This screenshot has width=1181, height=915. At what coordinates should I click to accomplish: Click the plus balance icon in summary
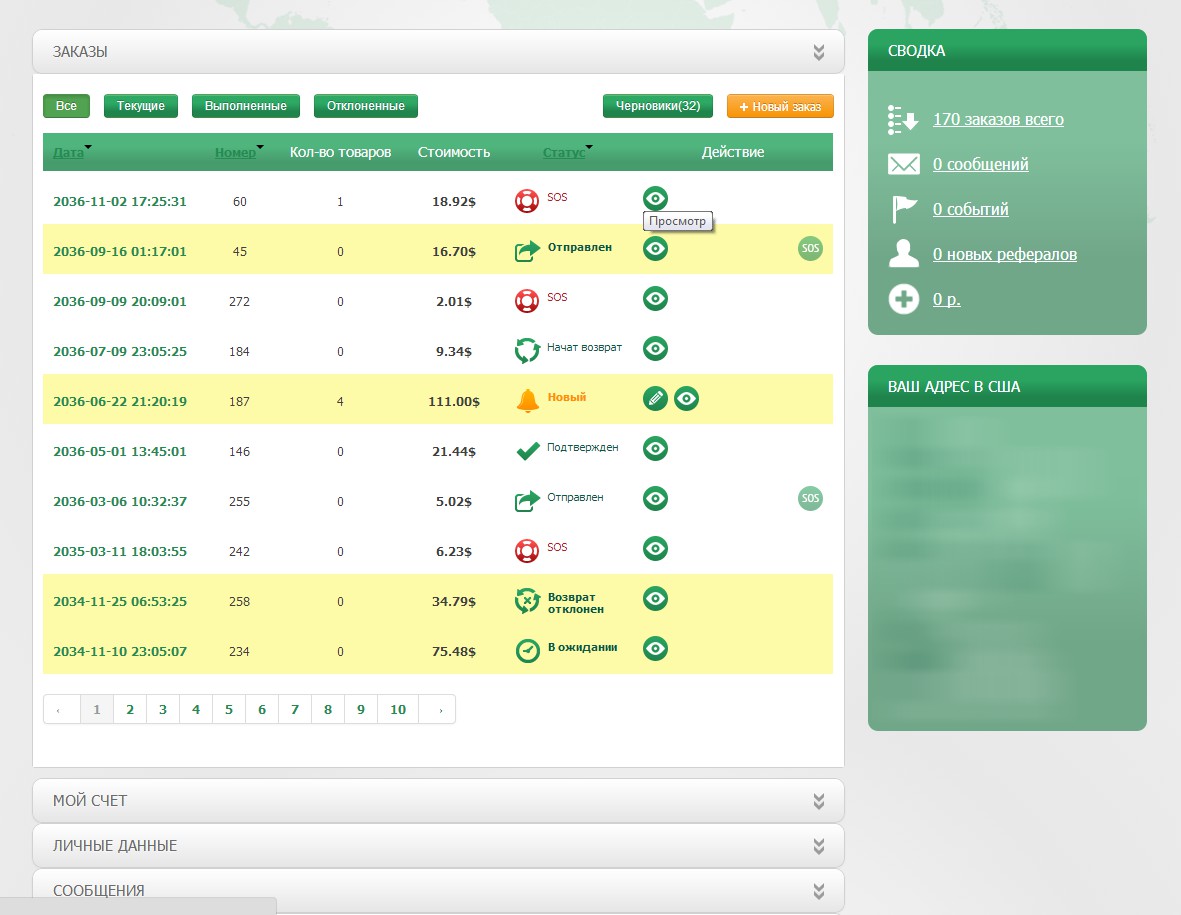point(903,299)
